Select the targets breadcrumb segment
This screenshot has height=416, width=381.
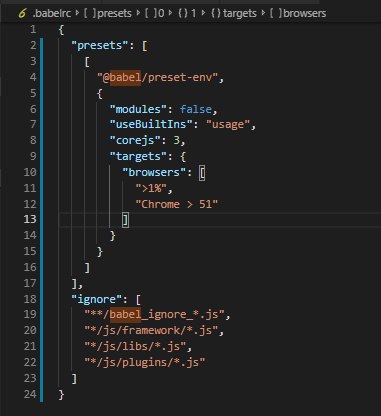(x=240, y=13)
